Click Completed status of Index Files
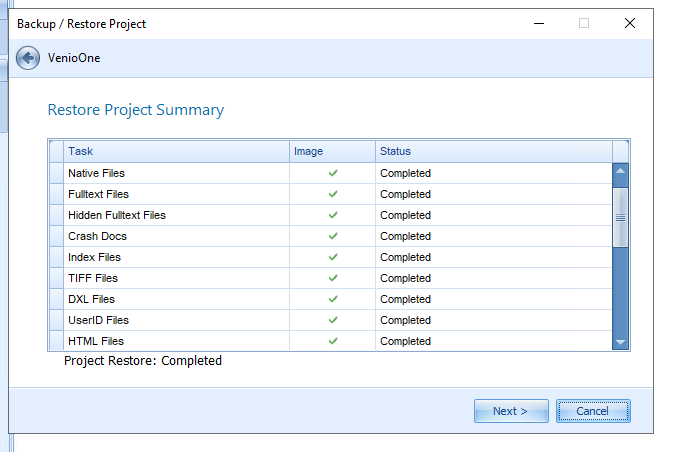This screenshot has height=452, width=678. click(406, 257)
